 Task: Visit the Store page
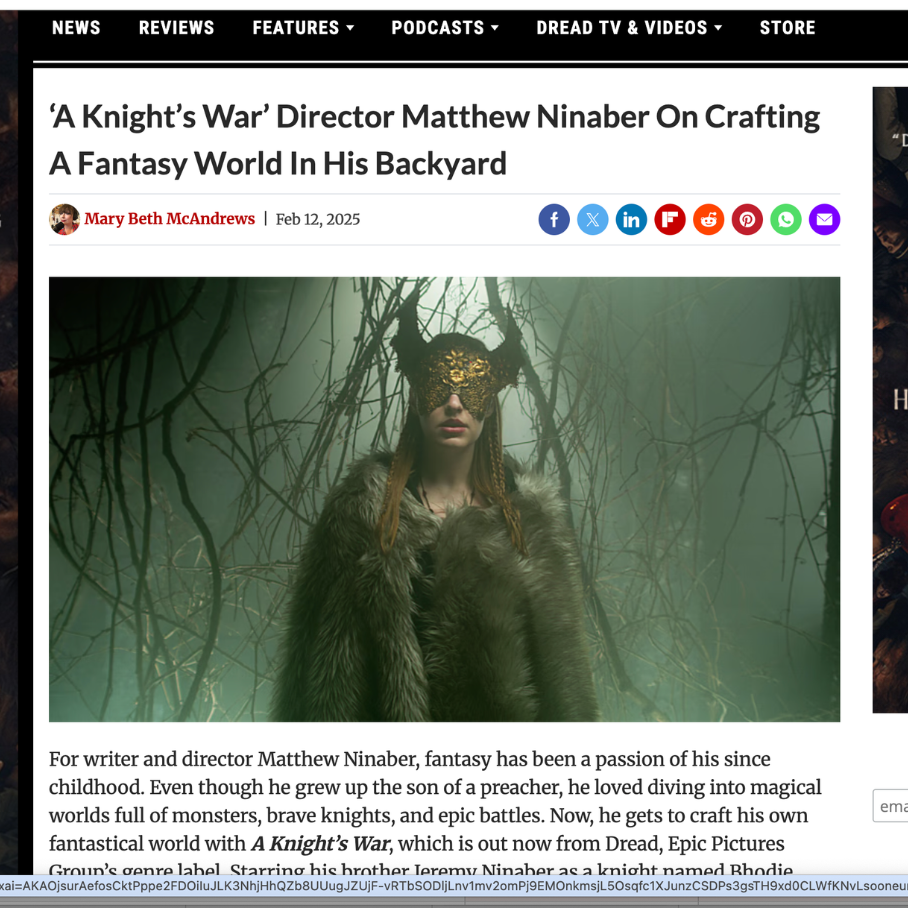787,28
